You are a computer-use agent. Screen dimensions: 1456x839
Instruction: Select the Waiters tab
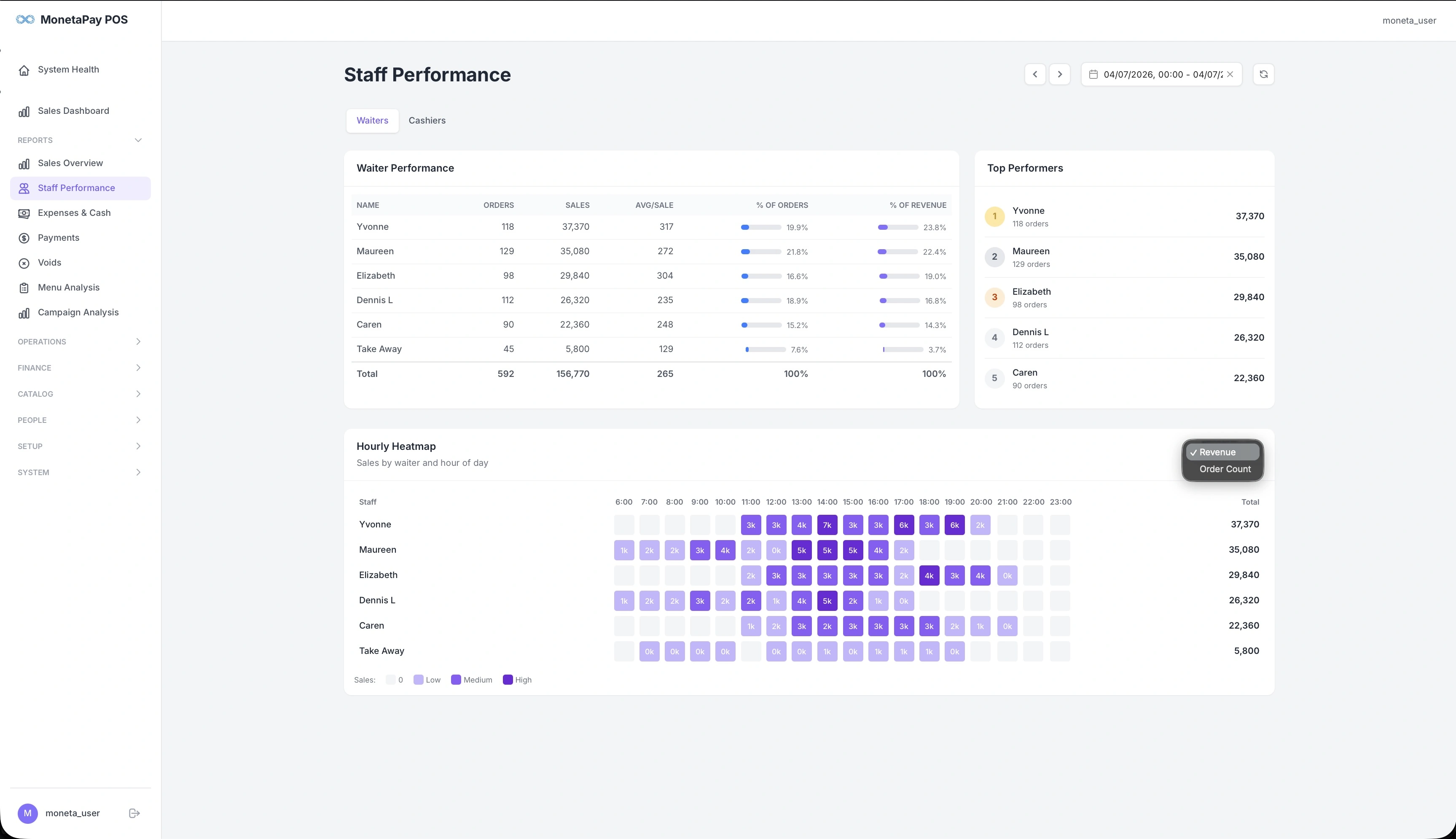(x=372, y=121)
